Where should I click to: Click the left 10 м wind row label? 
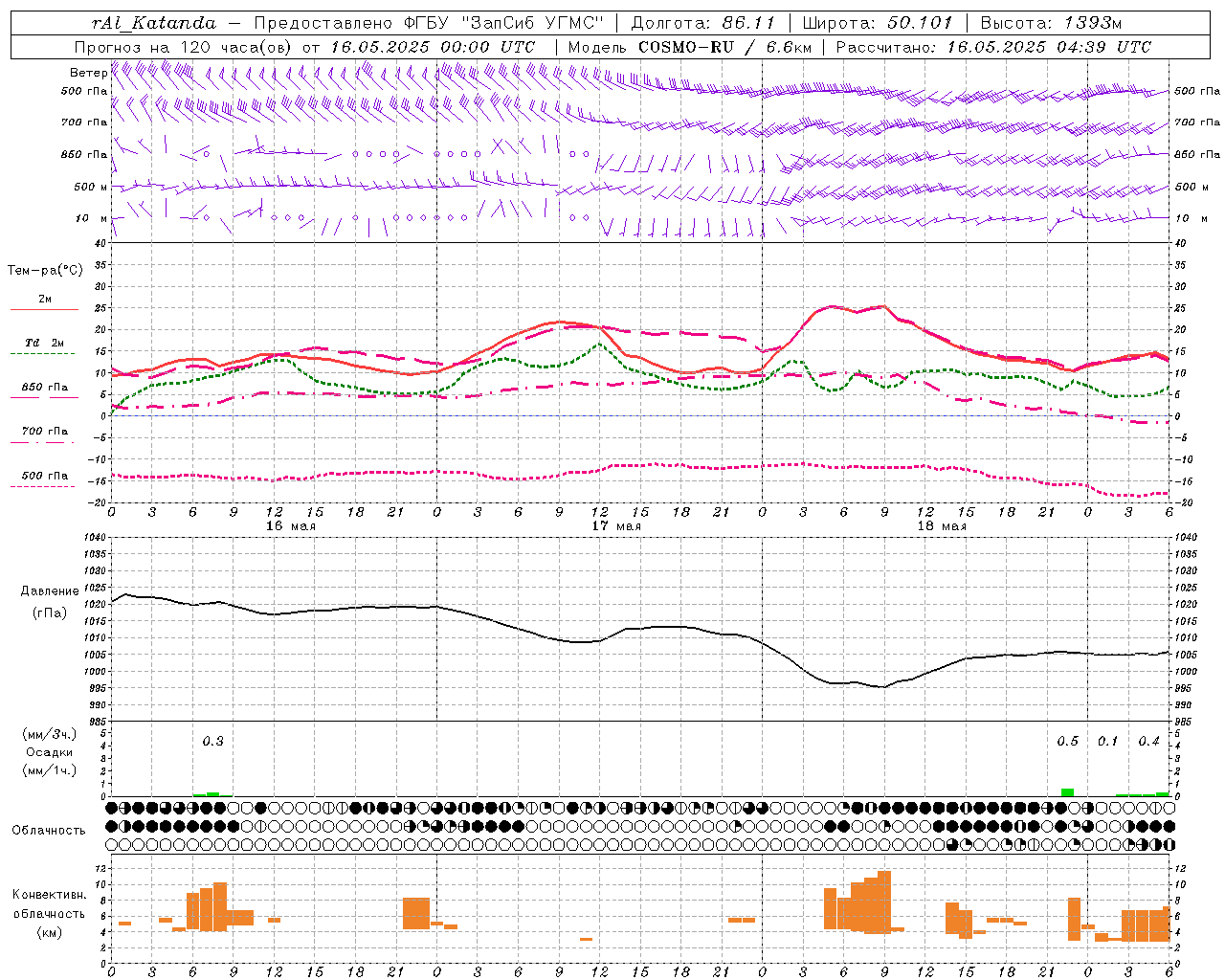(92, 218)
